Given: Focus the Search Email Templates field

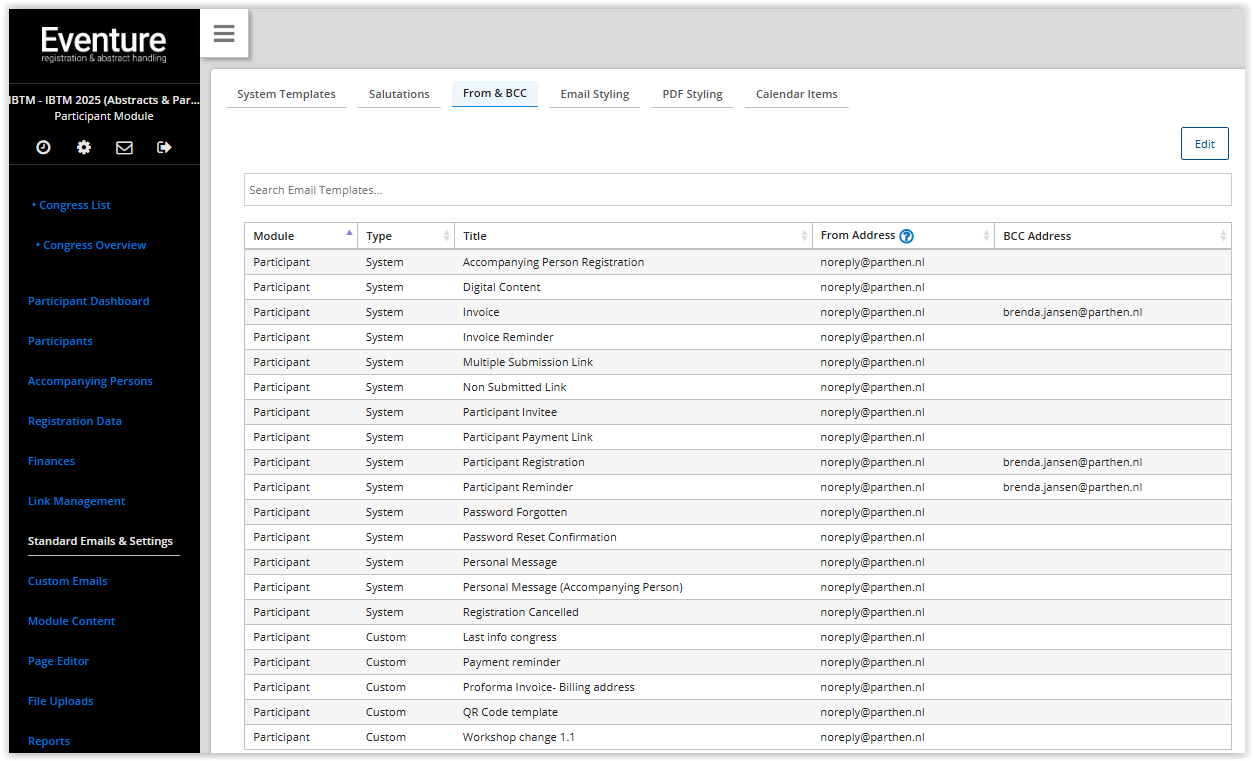Looking at the screenshot, I should (x=738, y=190).
